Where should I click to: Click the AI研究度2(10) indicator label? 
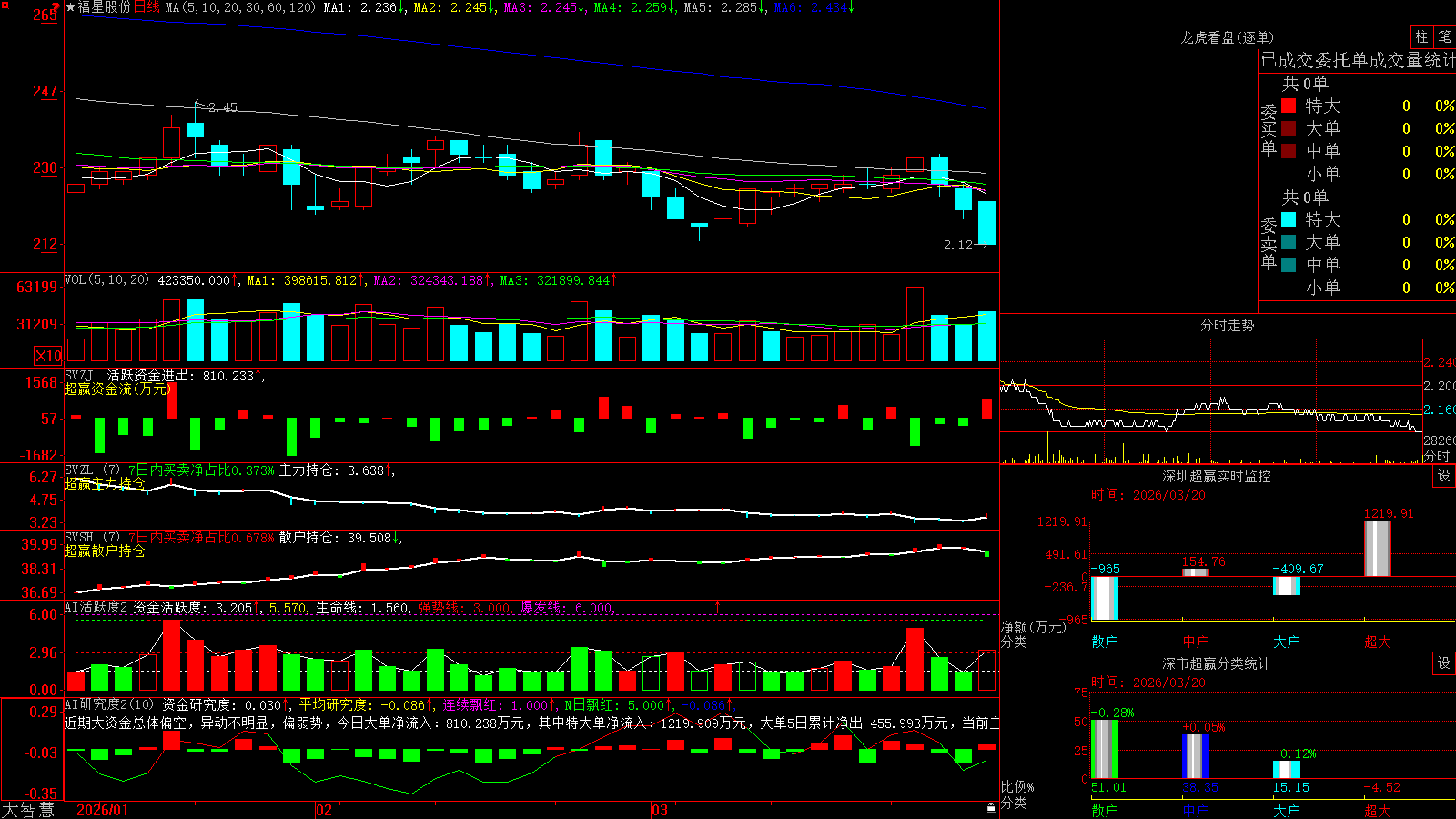coord(109,704)
